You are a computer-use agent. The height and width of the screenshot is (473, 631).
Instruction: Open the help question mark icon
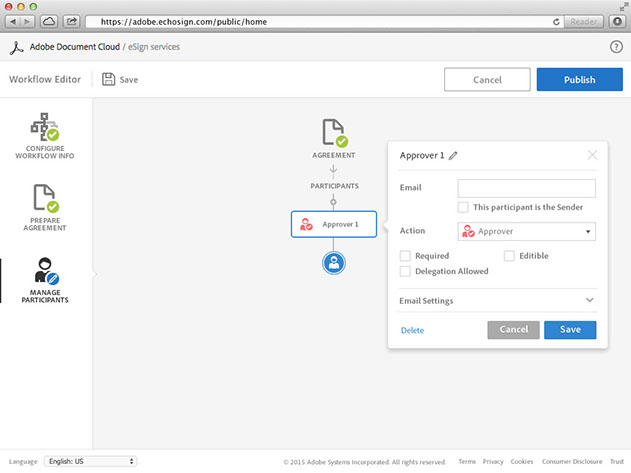coord(616,47)
